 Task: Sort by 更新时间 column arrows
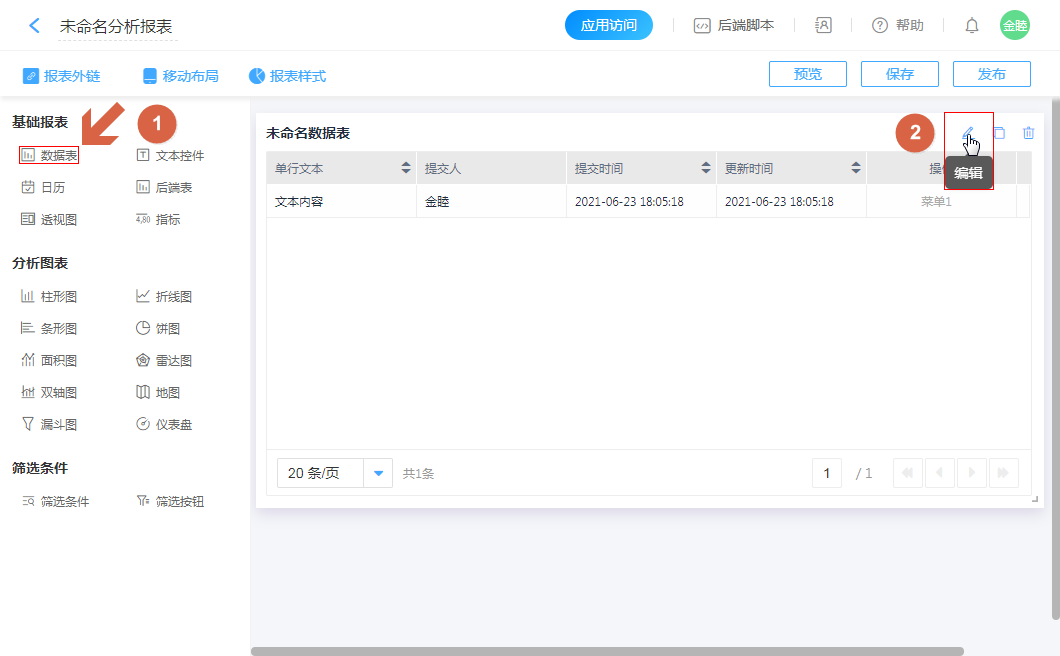856,168
